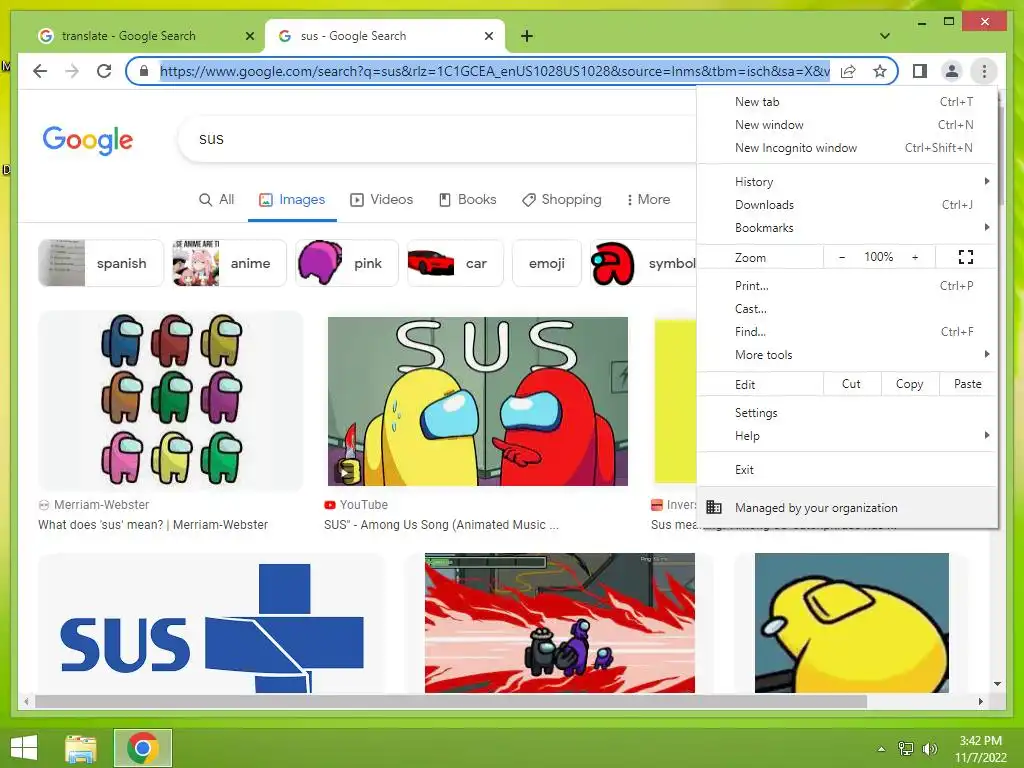
Task: Bookmark this tab with the star icon
Action: tap(880, 71)
